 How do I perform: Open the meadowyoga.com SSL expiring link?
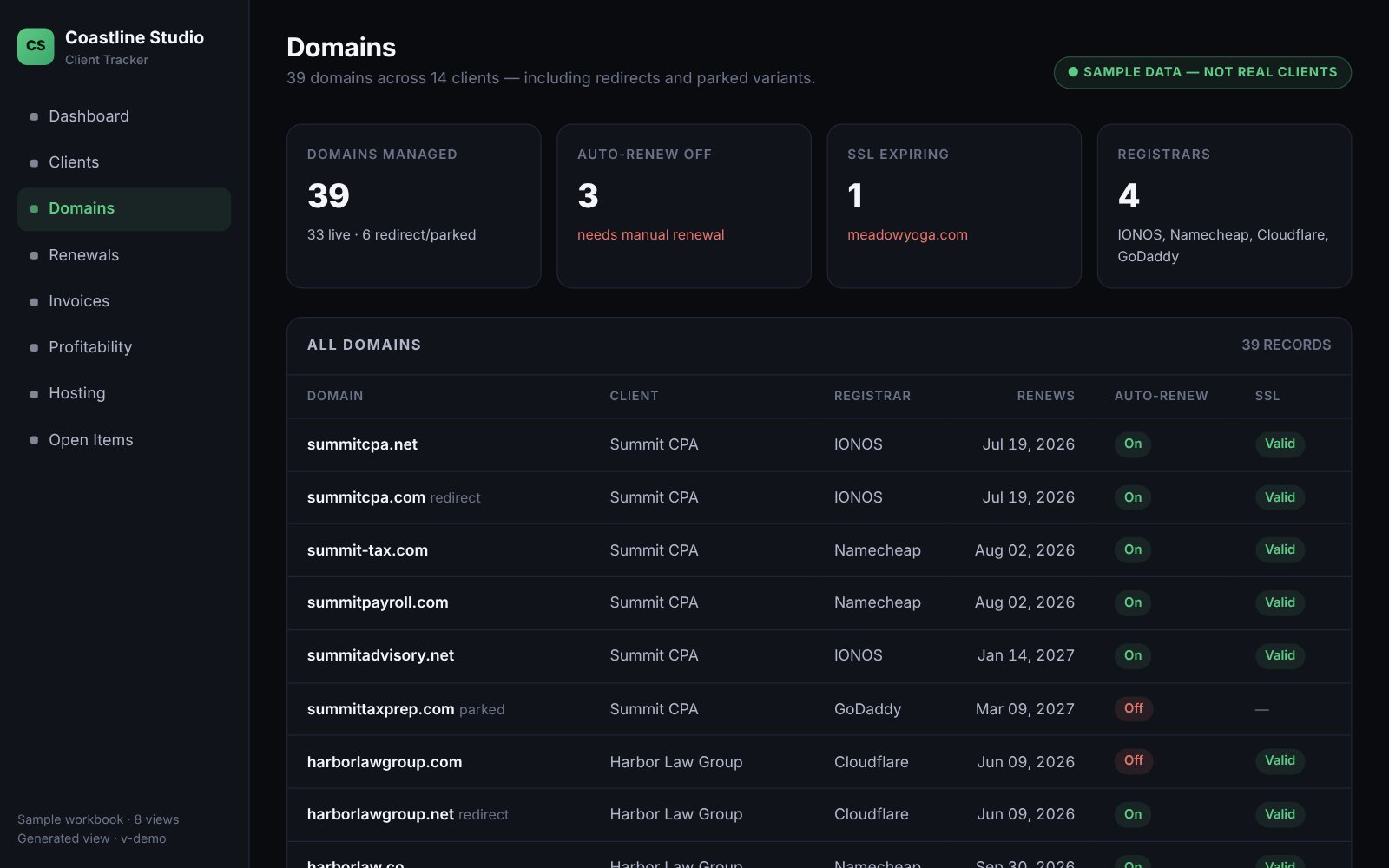click(907, 234)
